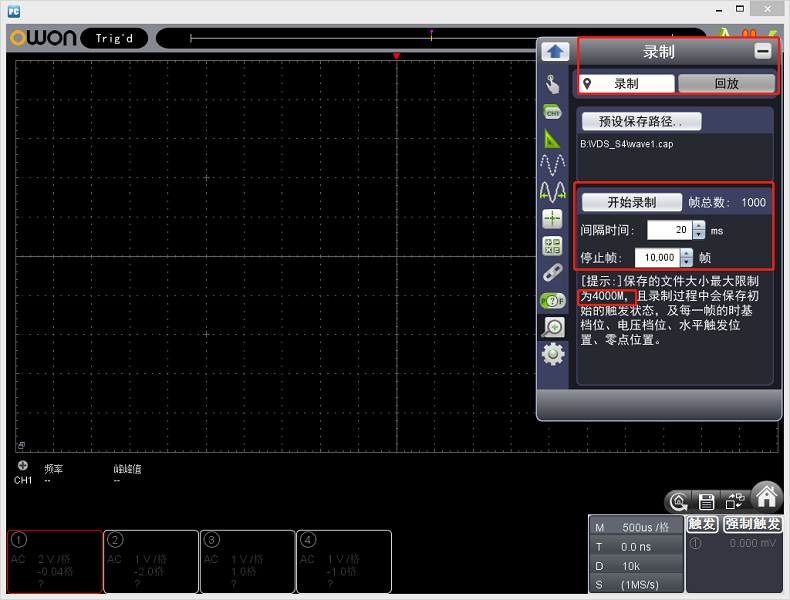Click the P/F pass-fail icon
The image size is (790, 600).
pyautogui.click(x=552, y=300)
